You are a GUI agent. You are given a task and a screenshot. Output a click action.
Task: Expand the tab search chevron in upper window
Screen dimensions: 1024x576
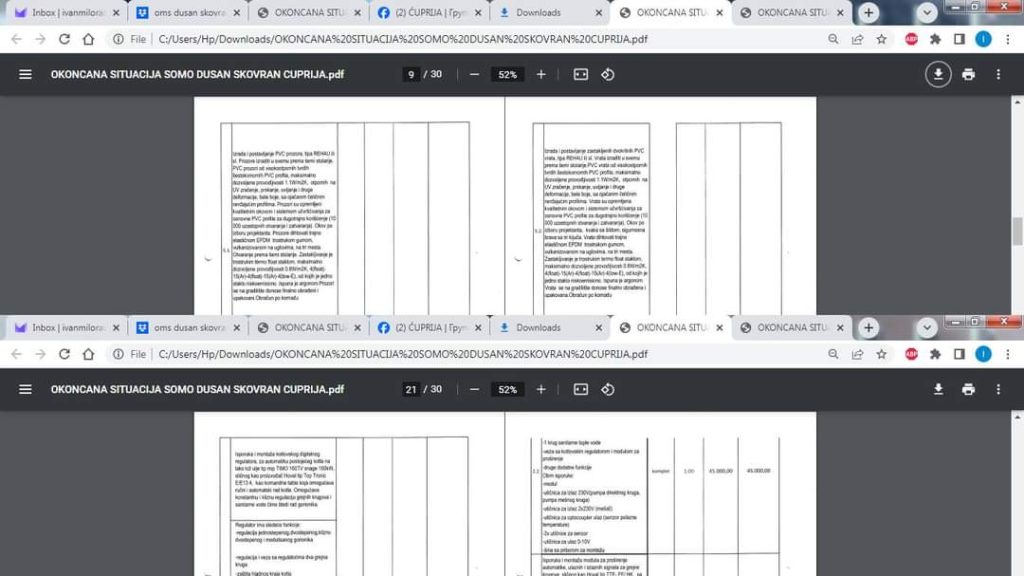(927, 13)
